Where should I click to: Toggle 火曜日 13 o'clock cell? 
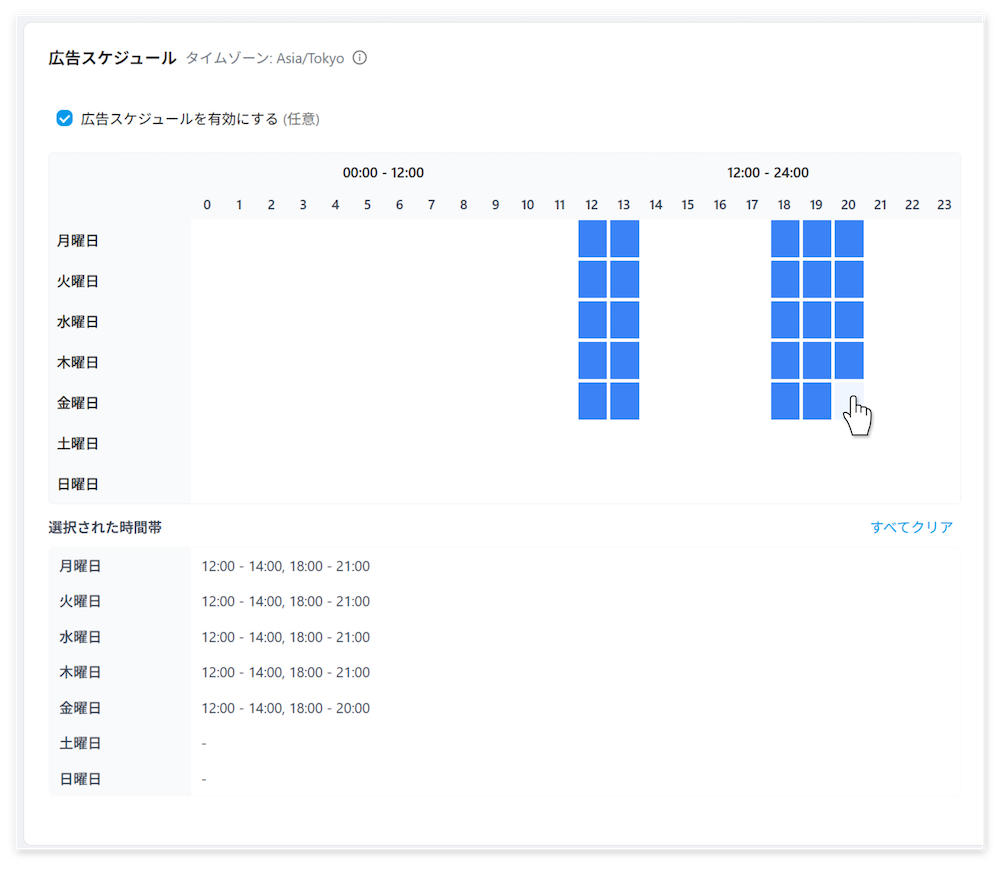pos(624,279)
